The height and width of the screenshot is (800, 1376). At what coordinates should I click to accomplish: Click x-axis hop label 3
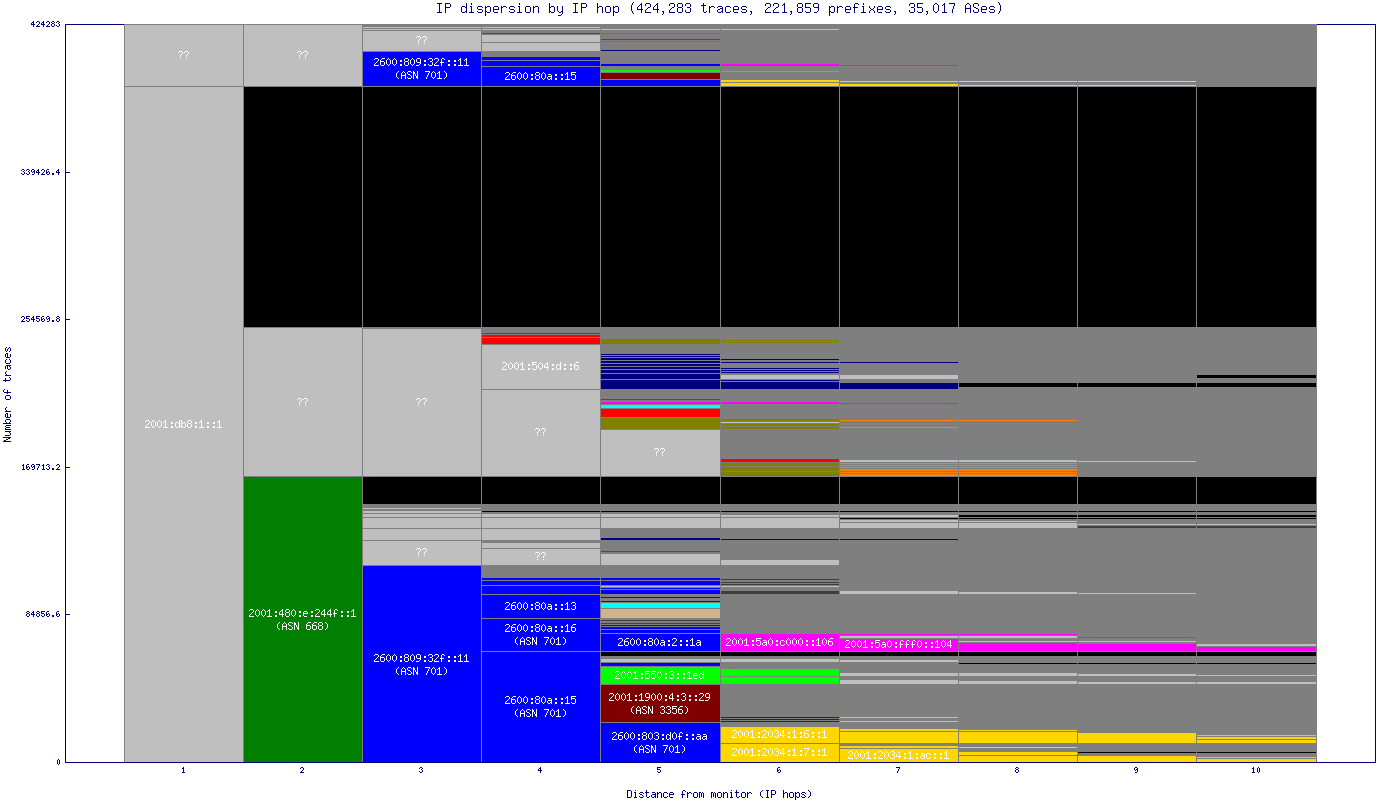click(x=422, y=771)
